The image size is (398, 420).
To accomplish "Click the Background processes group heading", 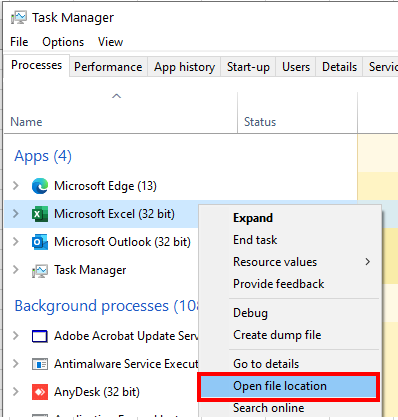I will [107, 306].
